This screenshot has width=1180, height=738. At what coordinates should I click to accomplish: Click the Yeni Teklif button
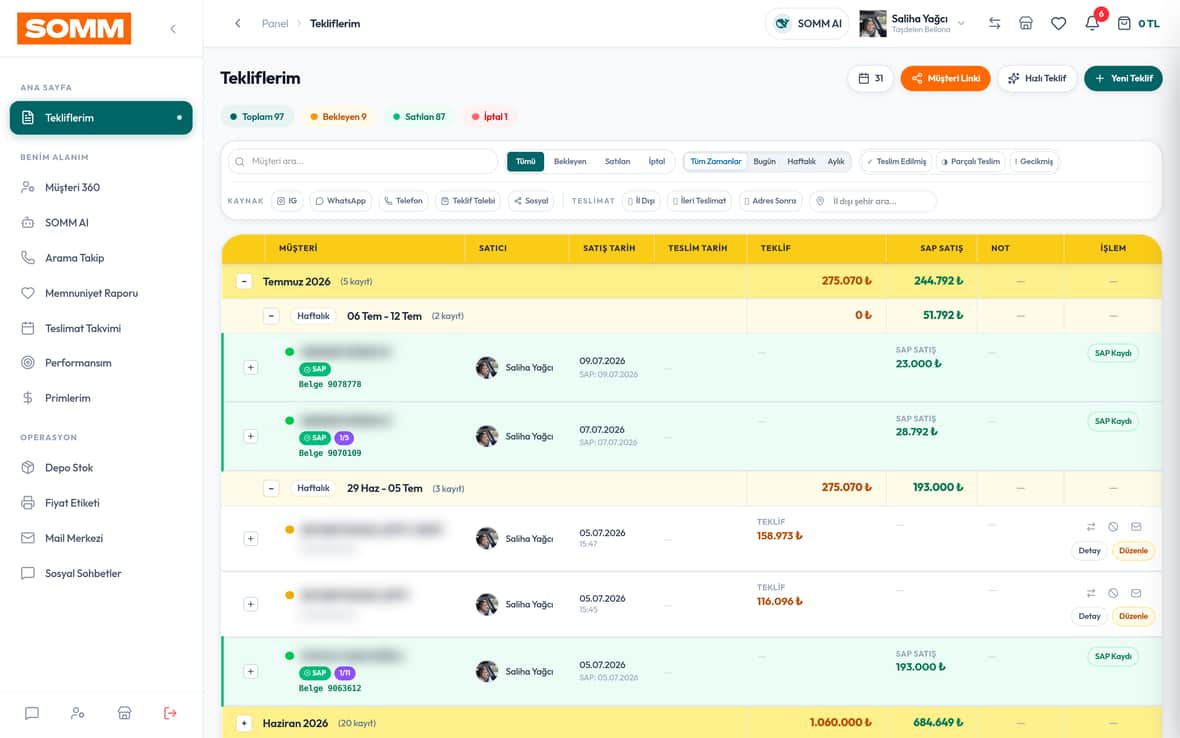click(1123, 78)
